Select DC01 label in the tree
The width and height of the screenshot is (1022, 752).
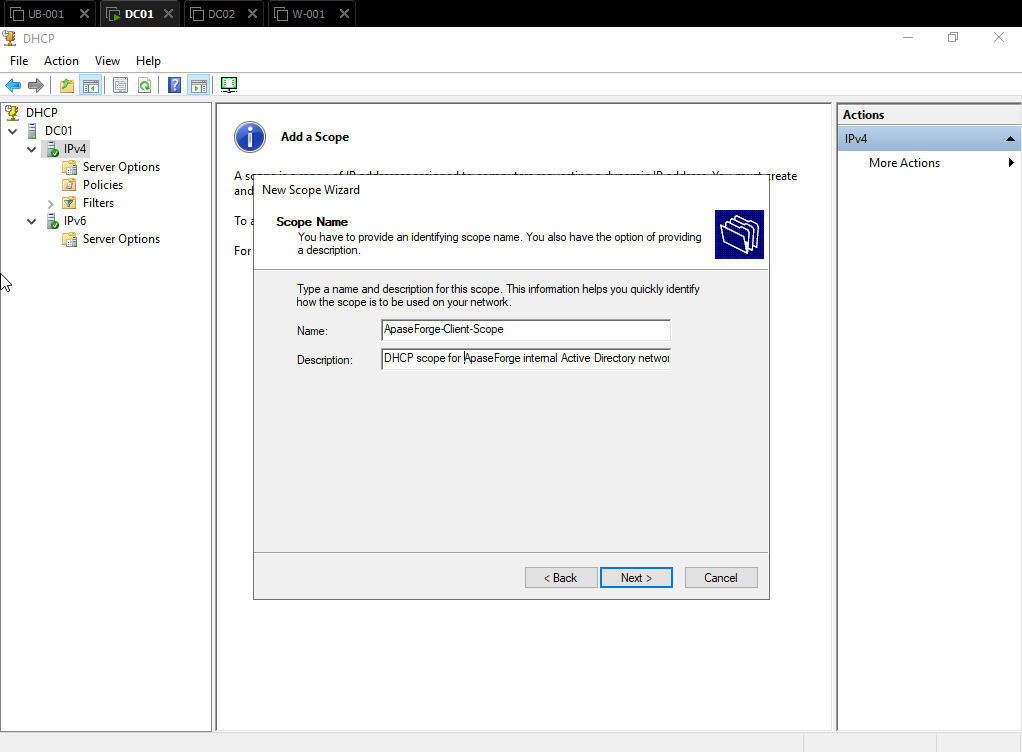[59, 131]
